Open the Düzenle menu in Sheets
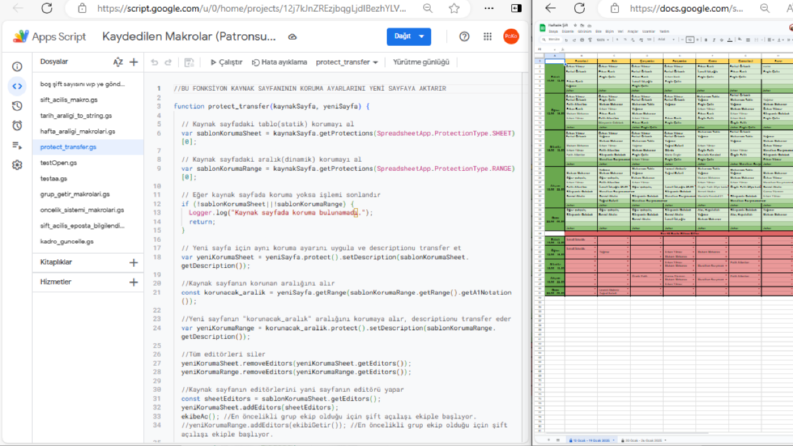The width and height of the screenshot is (793, 446). point(568,31)
